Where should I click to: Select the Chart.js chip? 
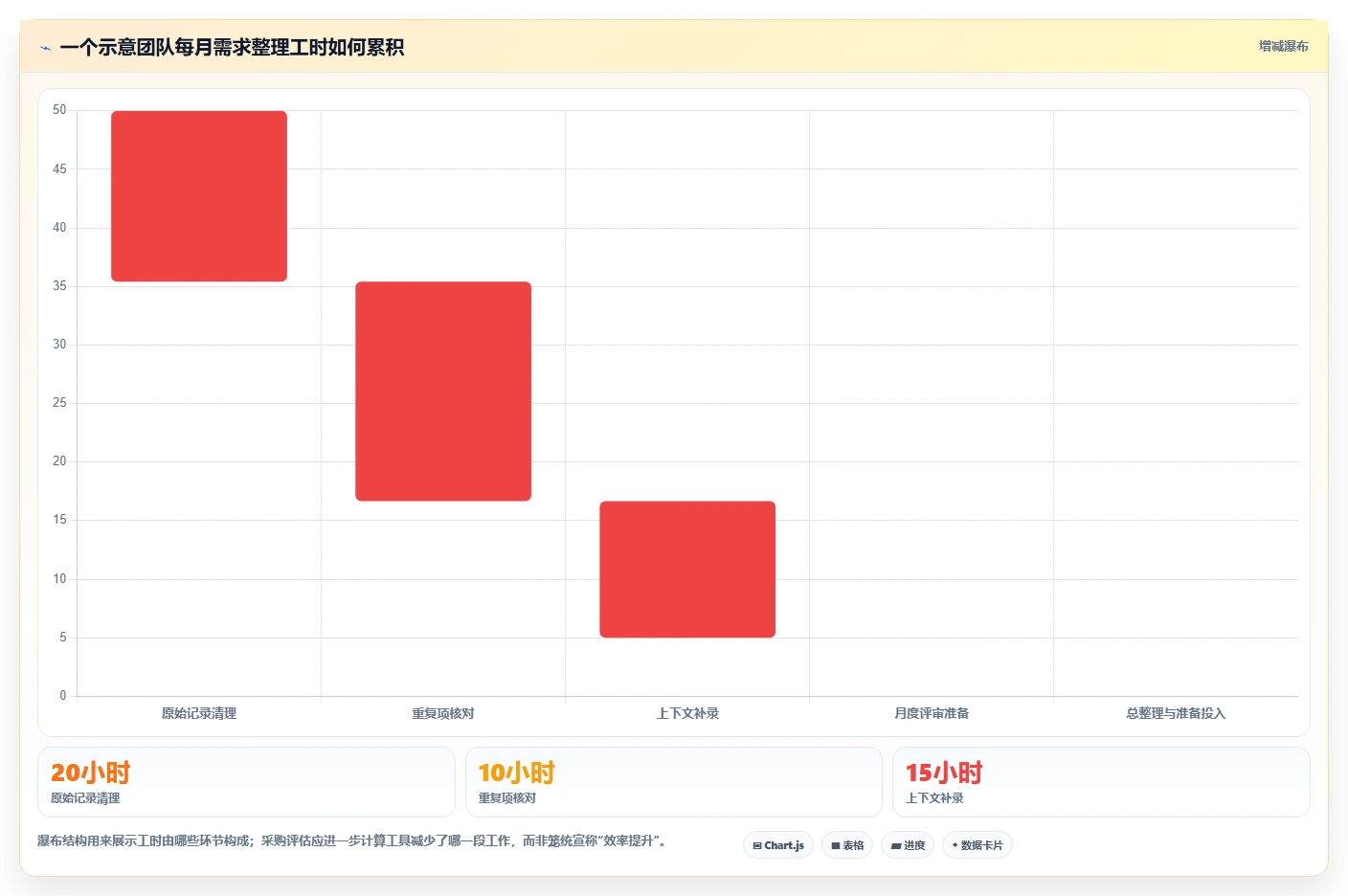click(x=778, y=845)
